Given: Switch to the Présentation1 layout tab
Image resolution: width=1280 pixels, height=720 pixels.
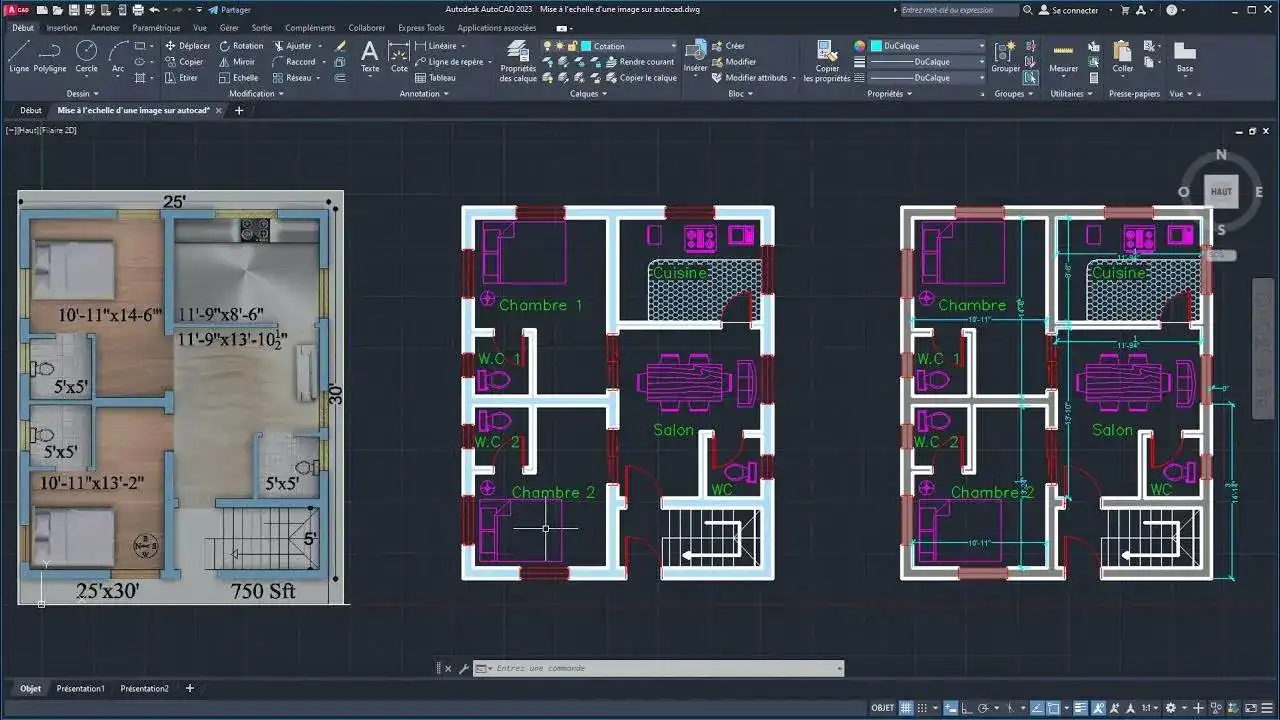Looking at the screenshot, I should (80, 688).
